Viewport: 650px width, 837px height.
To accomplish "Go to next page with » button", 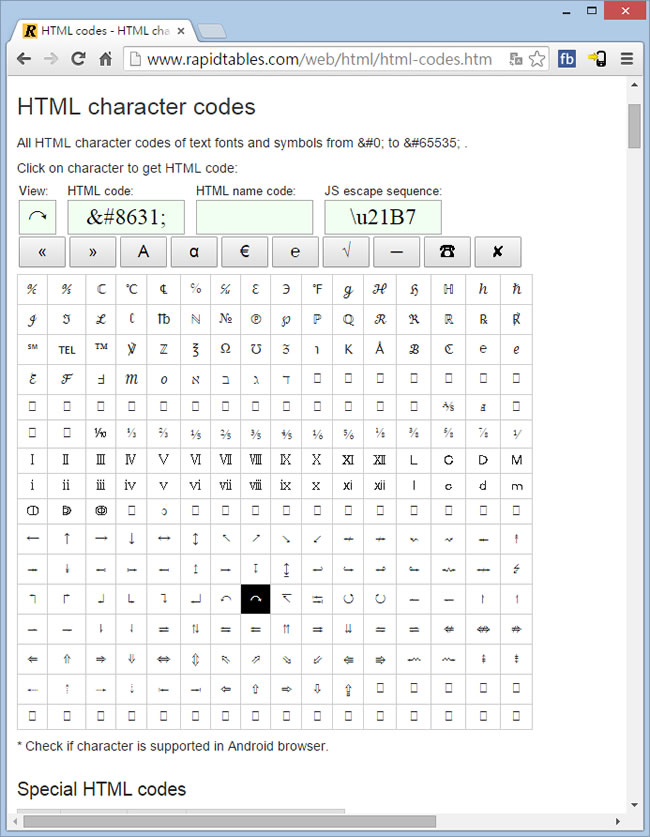I will [x=93, y=252].
